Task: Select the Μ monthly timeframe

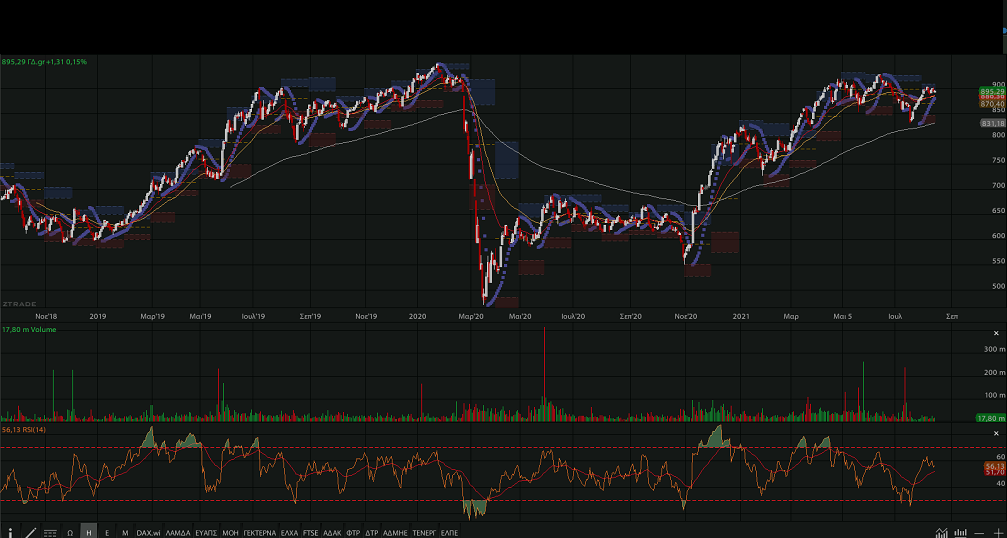Action: (x=125, y=532)
